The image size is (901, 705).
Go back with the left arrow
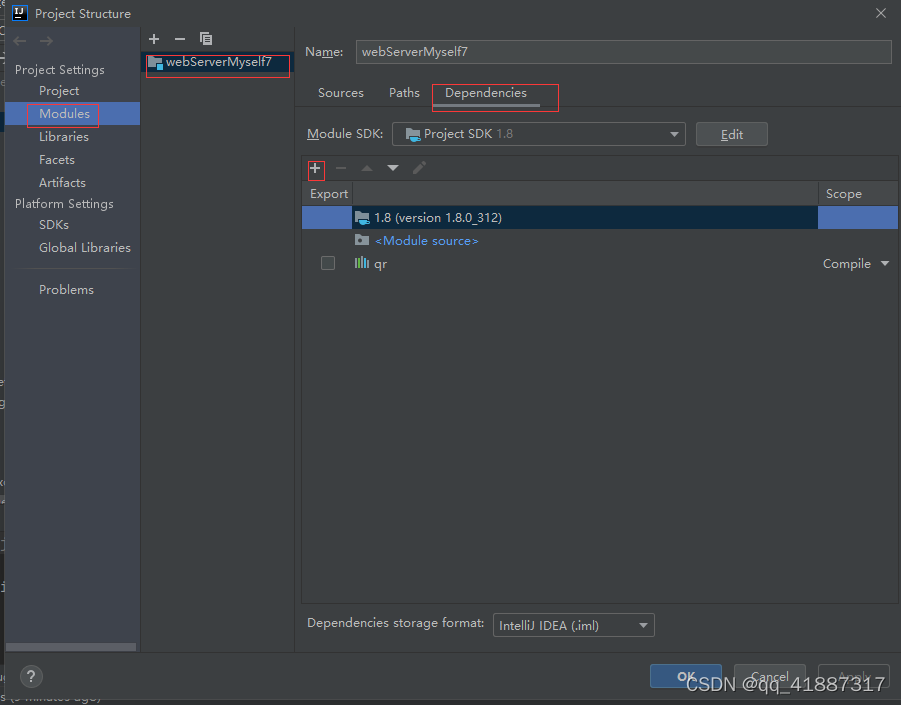(x=20, y=41)
